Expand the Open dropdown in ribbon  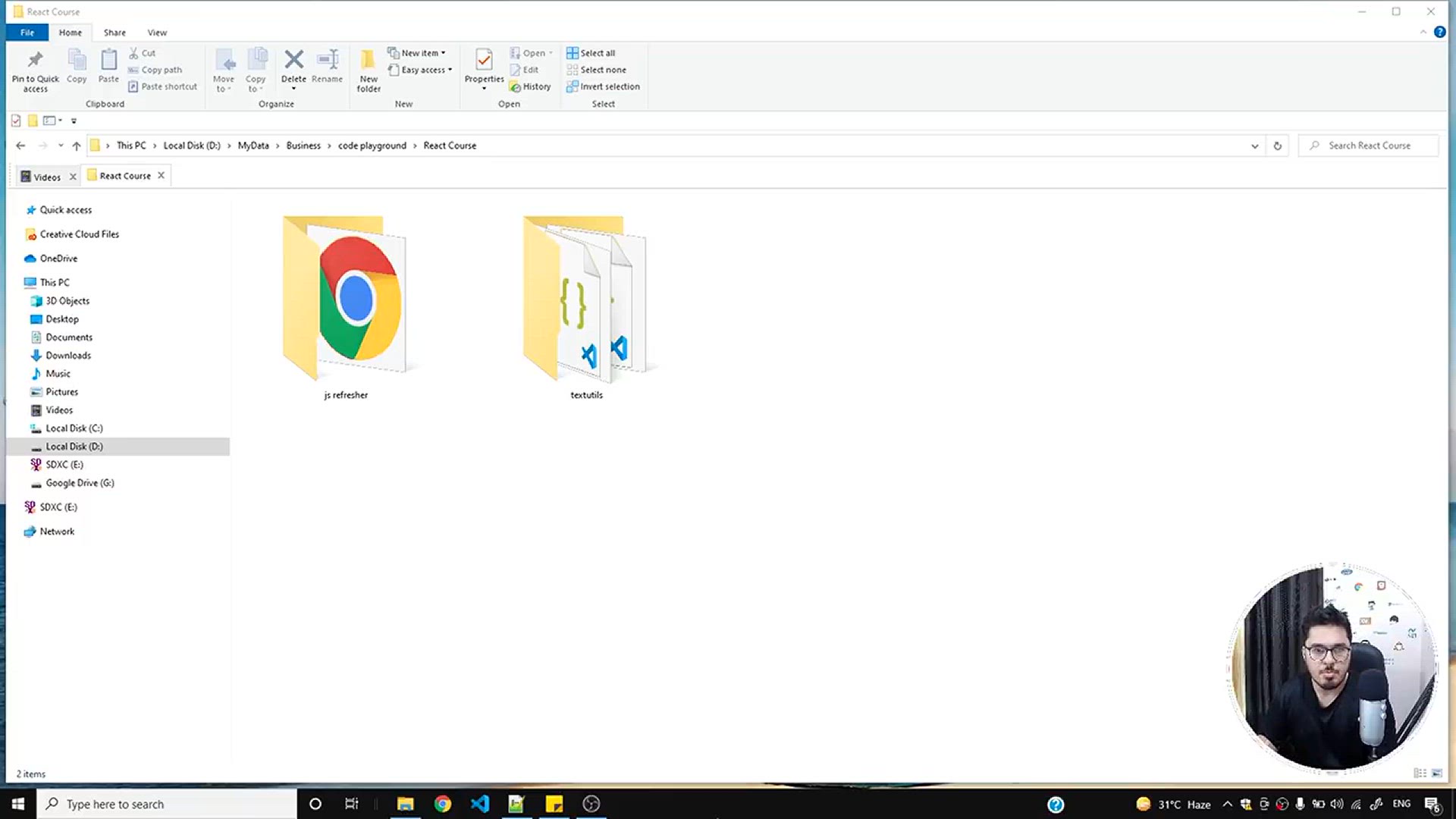tap(531, 53)
